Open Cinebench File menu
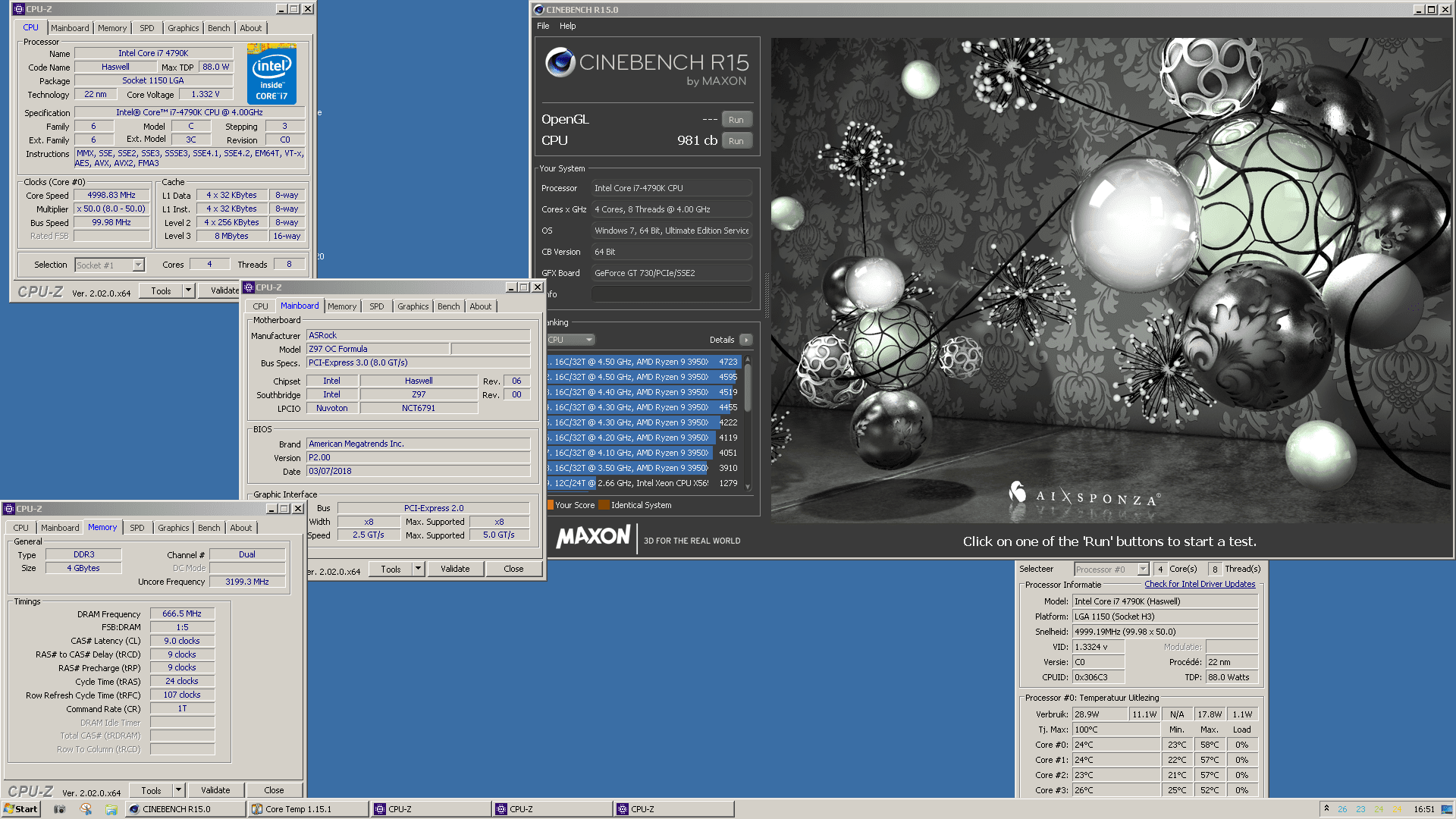Viewport: 1456px width, 819px height. click(543, 26)
